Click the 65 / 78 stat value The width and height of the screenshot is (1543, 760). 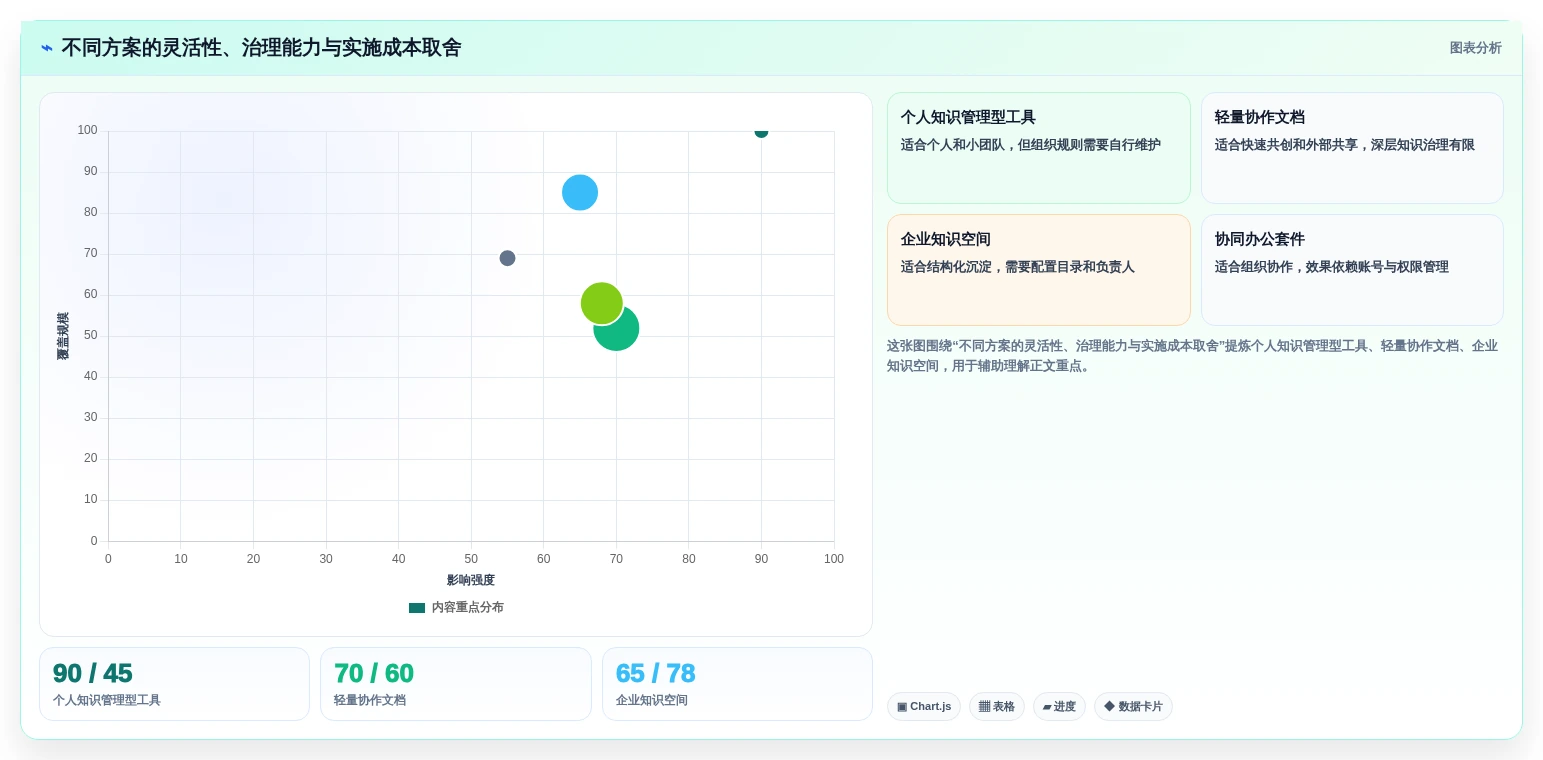point(655,674)
